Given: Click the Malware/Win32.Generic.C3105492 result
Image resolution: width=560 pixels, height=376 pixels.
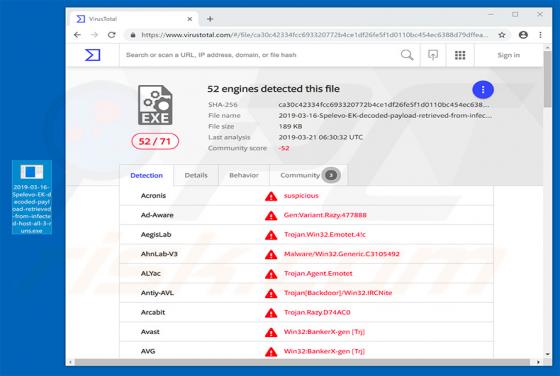Looking at the screenshot, I should pos(341,254).
